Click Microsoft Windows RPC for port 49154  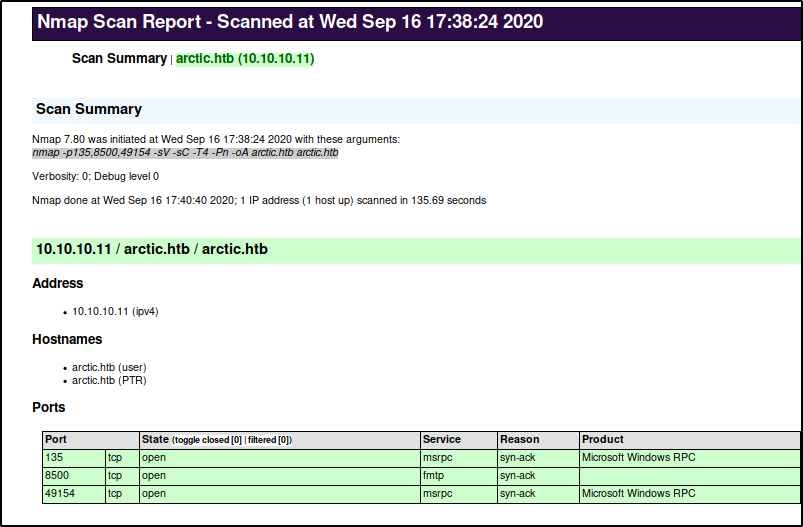(x=690, y=494)
